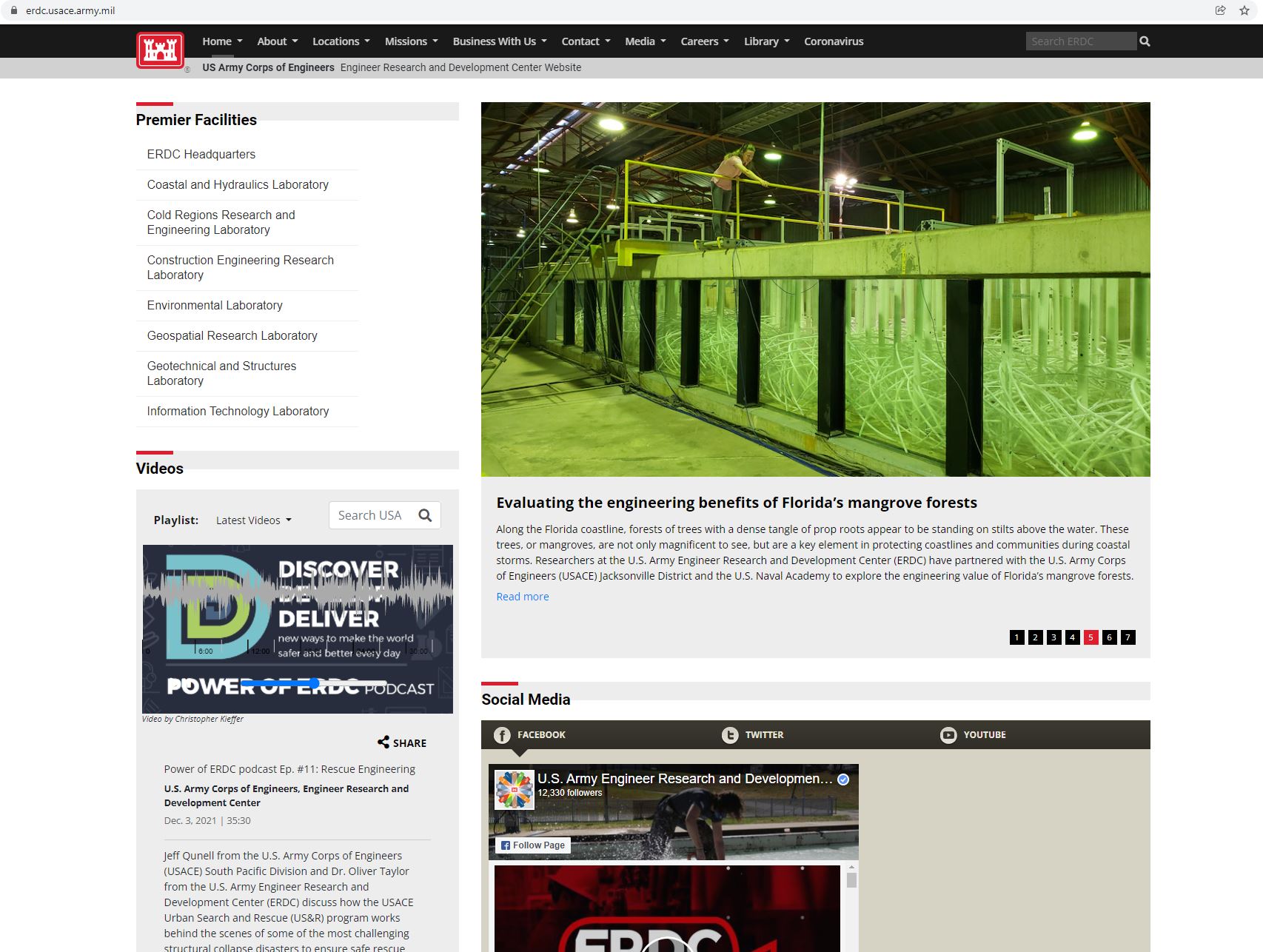Click the USACE castle logo

coord(160,50)
